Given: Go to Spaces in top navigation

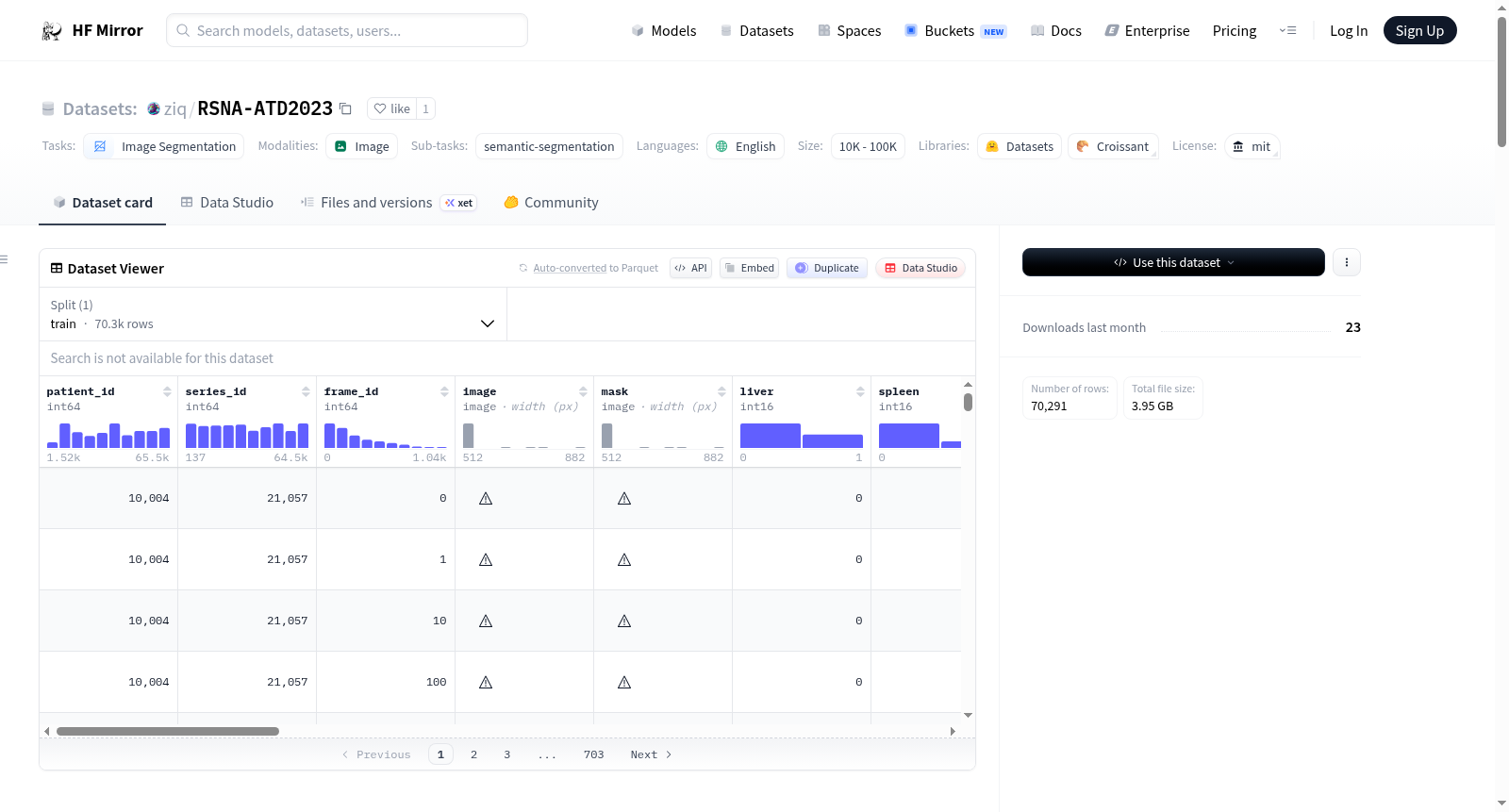Looking at the screenshot, I should 849,31.
